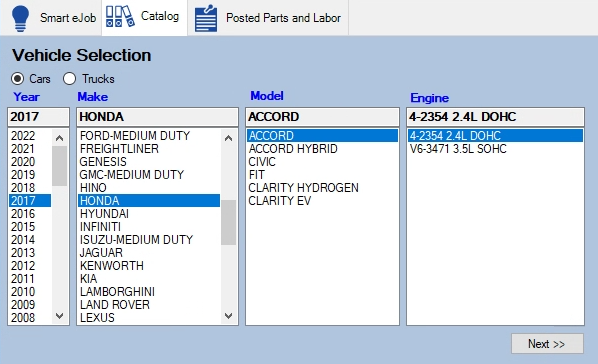Viewport: 598px width, 364px height.
Task: Select the Trucks radio button
Action: pos(69,79)
